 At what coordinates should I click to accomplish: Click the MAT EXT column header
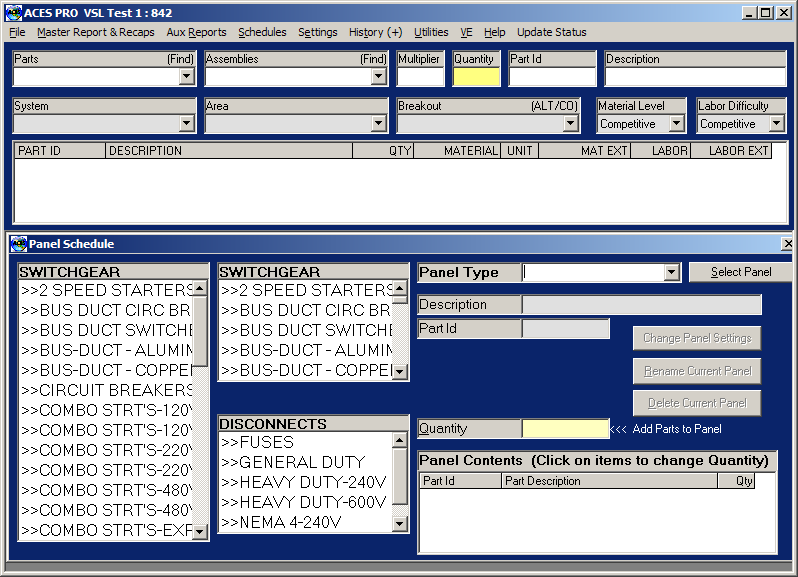tap(585, 151)
